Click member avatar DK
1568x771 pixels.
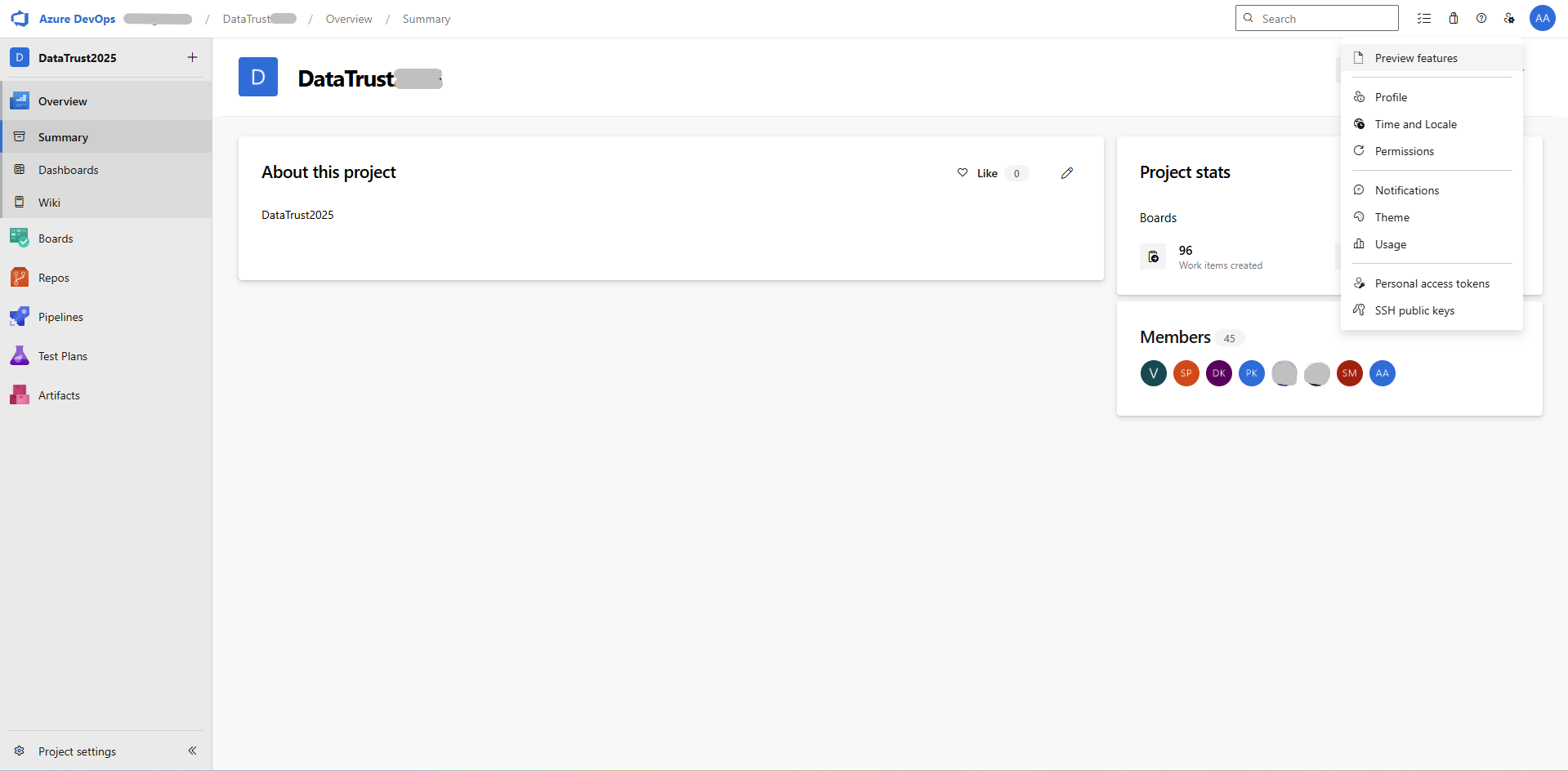point(1218,373)
